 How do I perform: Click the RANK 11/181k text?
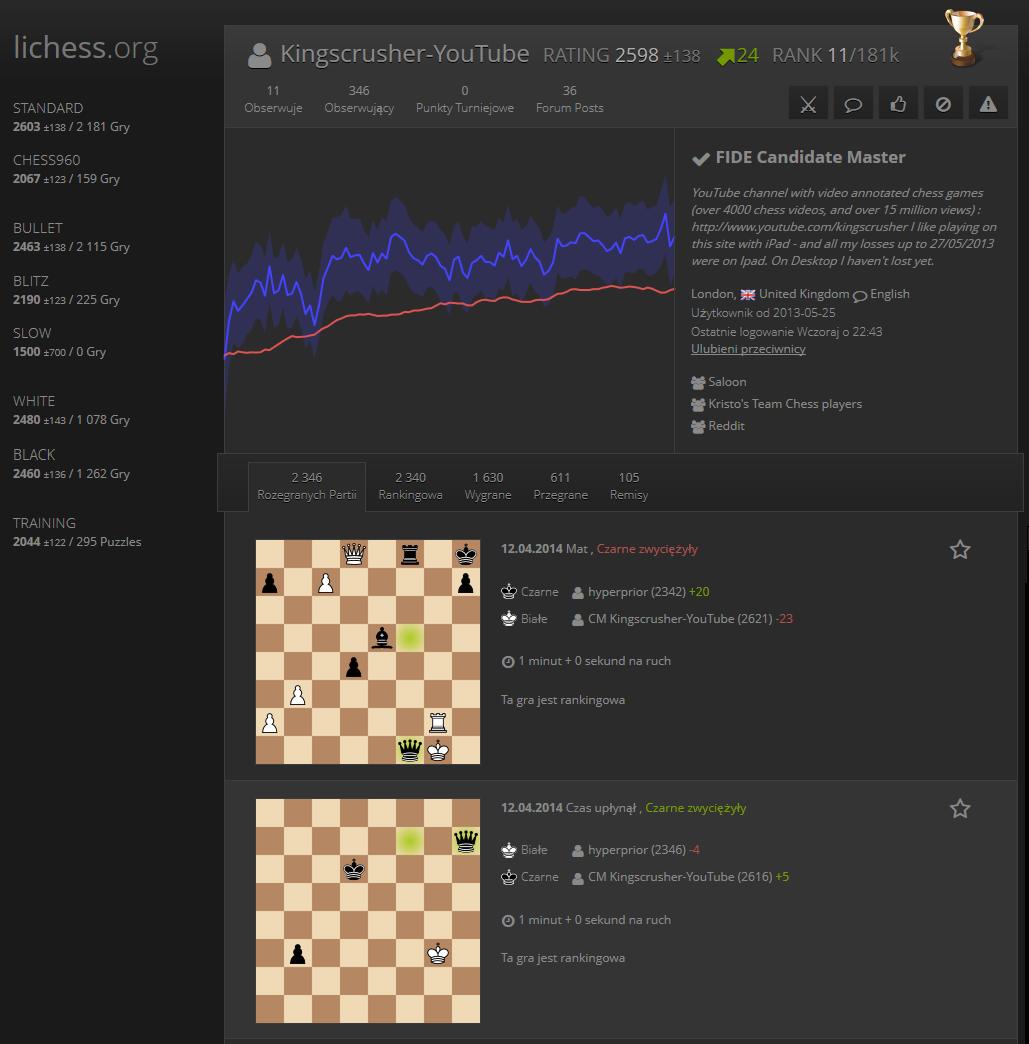tap(836, 55)
